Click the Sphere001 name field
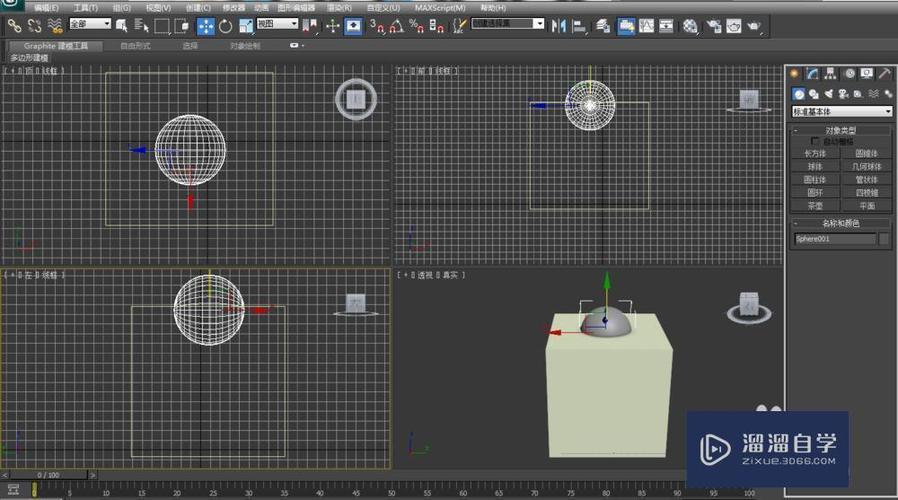The width and height of the screenshot is (898, 500). click(x=834, y=239)
